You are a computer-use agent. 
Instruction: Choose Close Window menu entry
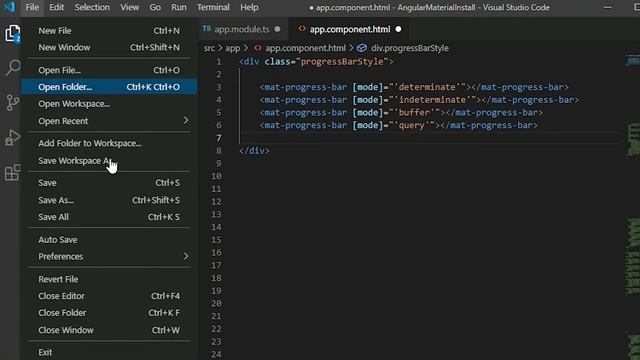click(x=109, y=330)
